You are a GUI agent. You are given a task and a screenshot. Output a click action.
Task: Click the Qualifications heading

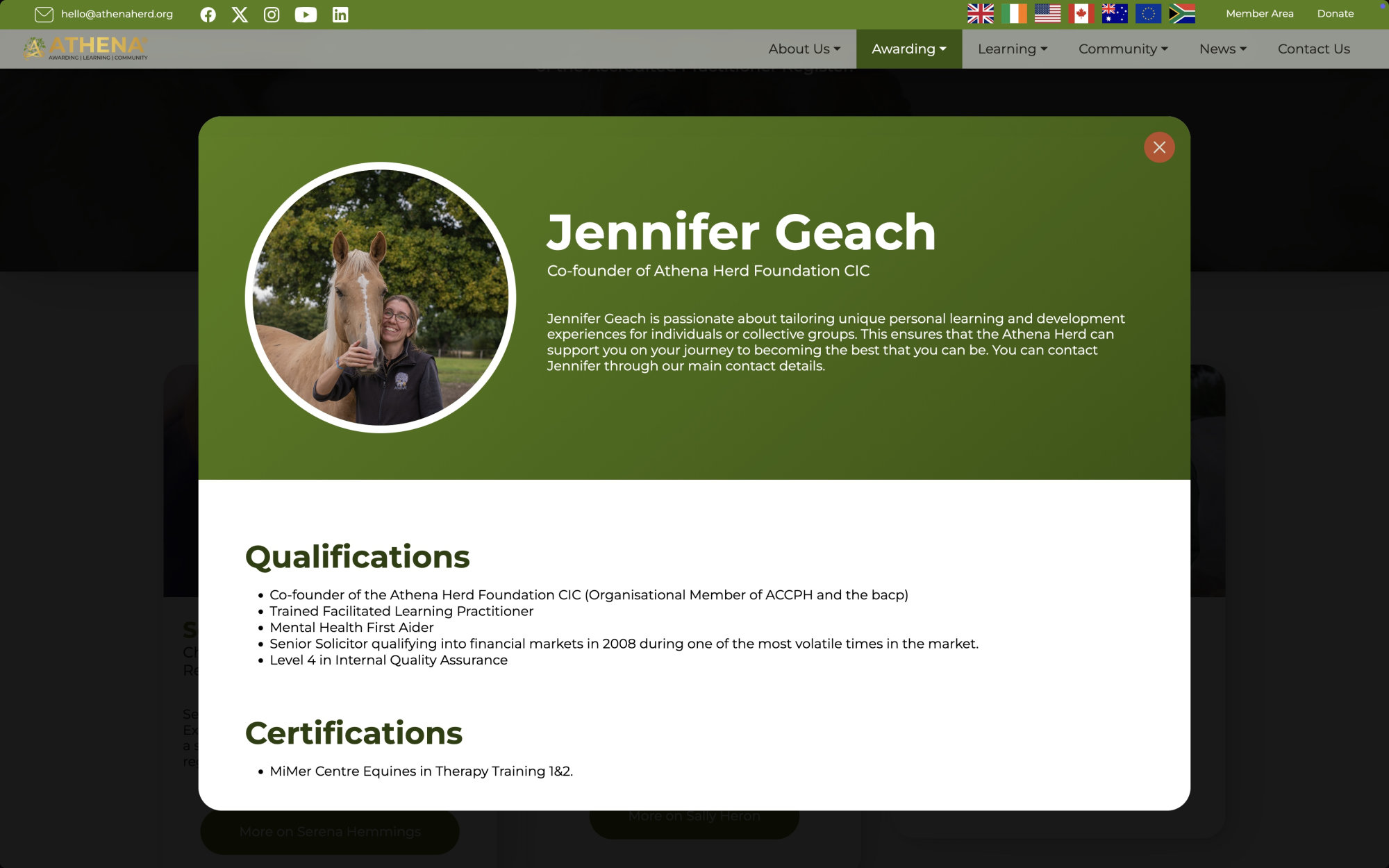pyautogui.click(x=358, y=557)
